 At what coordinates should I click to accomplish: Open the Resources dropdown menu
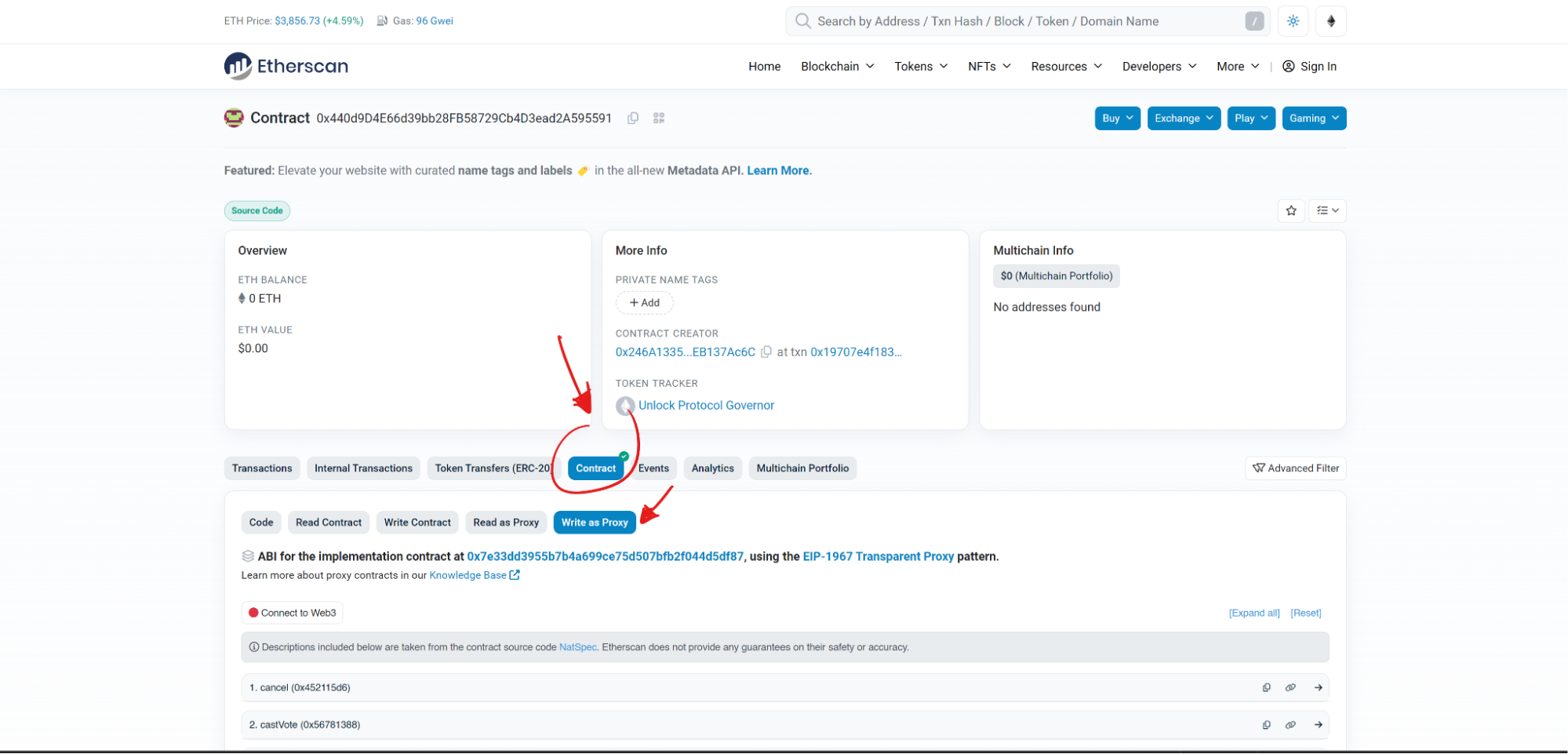(1066, 67)
